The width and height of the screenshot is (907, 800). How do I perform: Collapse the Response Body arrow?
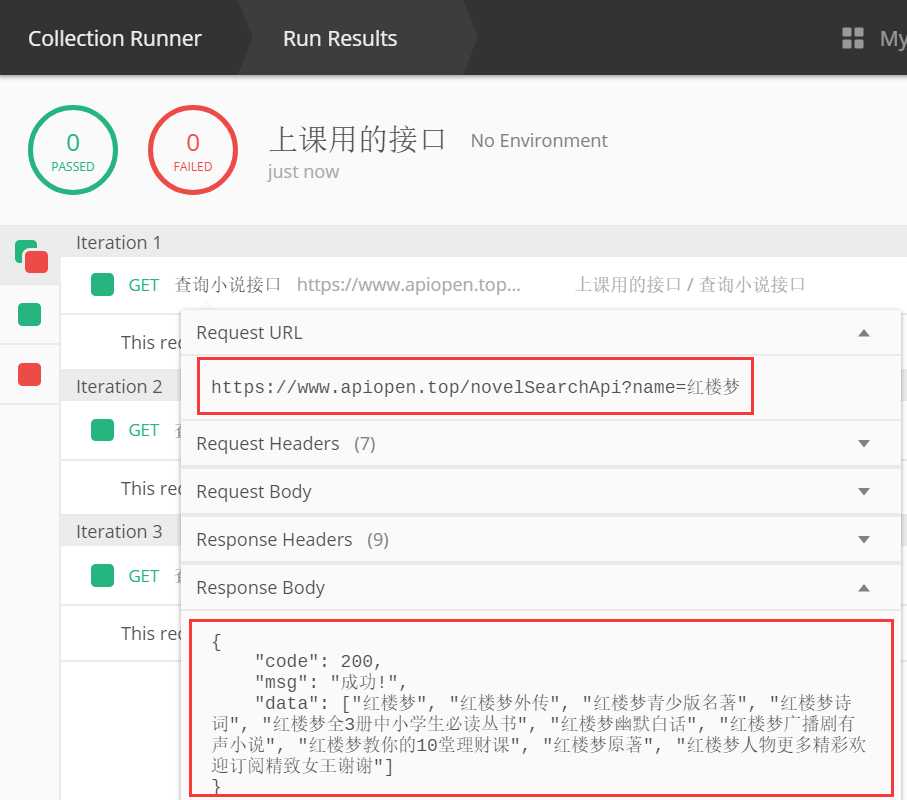coord(864,588)
